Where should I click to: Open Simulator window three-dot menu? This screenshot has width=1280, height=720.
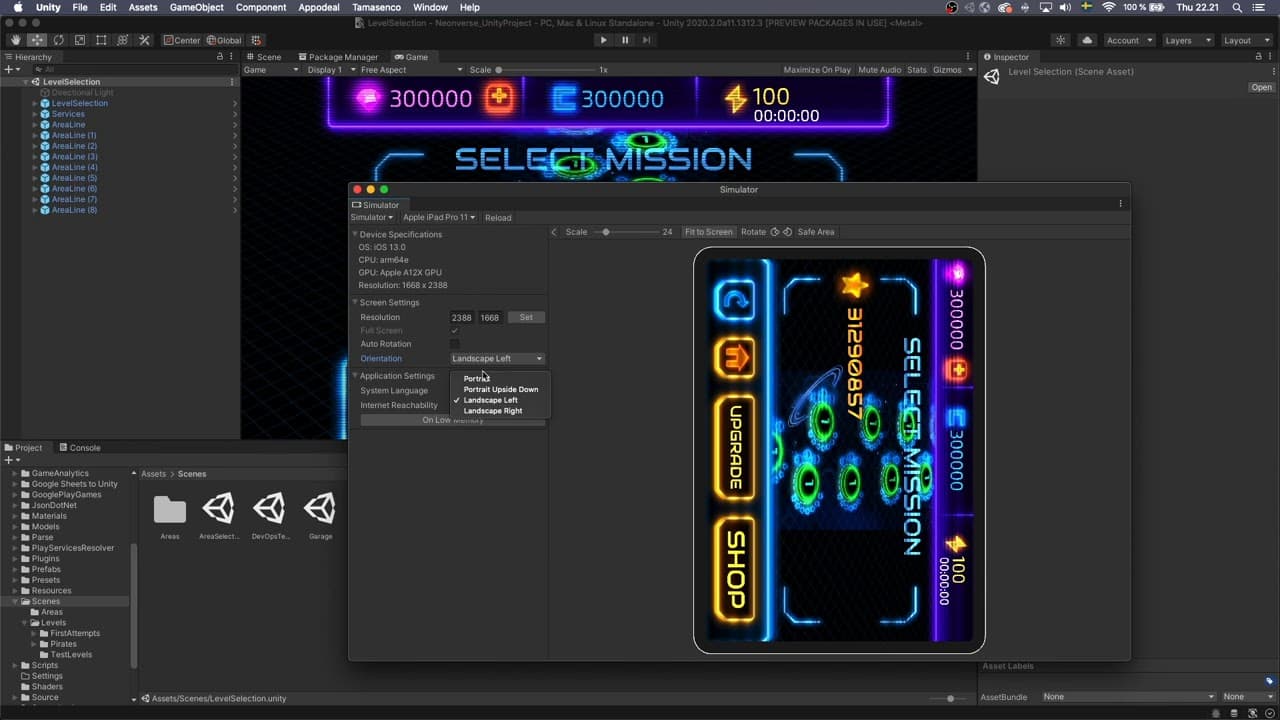[x=1120, y=204]
